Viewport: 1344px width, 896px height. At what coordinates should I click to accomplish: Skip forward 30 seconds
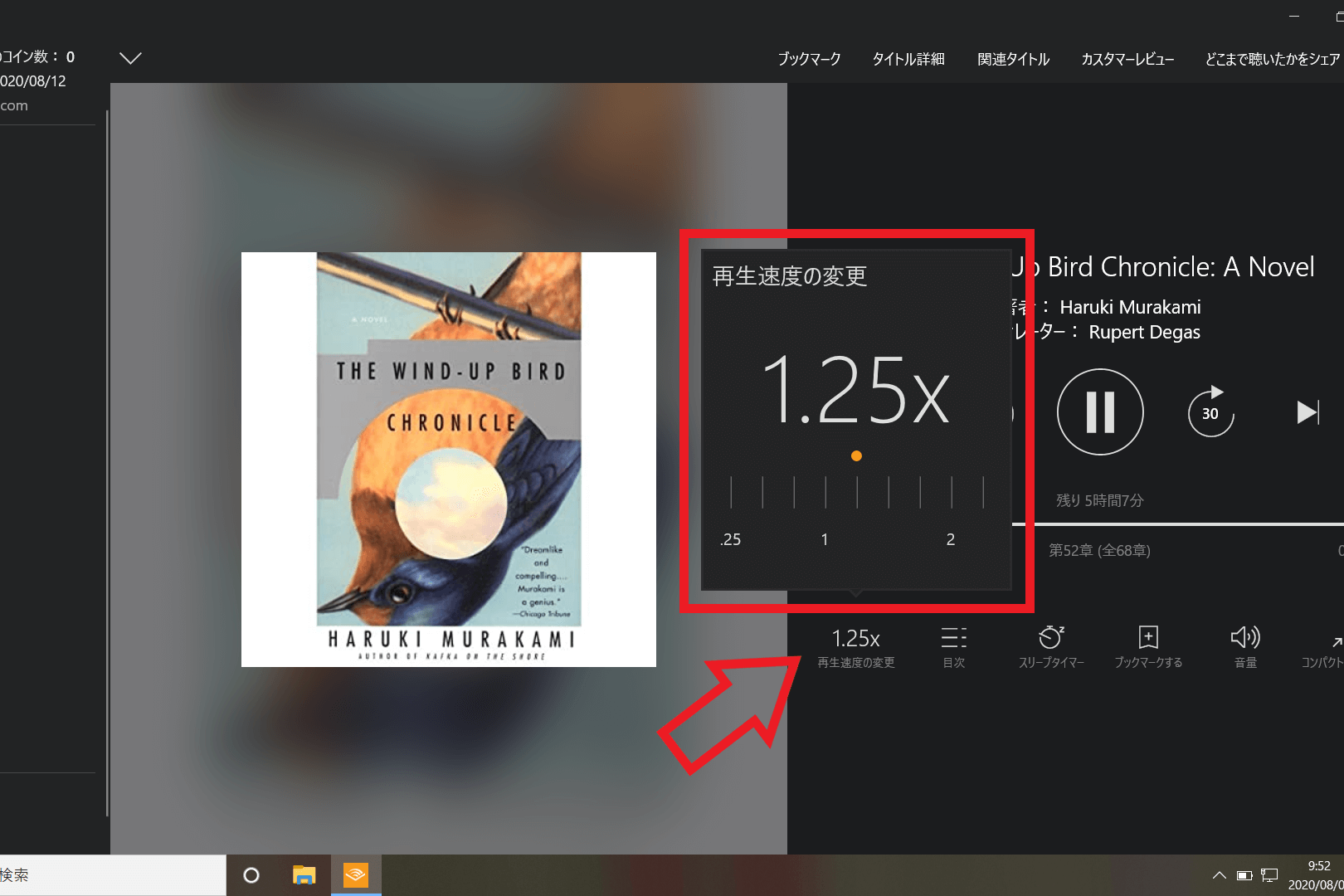1210,411
